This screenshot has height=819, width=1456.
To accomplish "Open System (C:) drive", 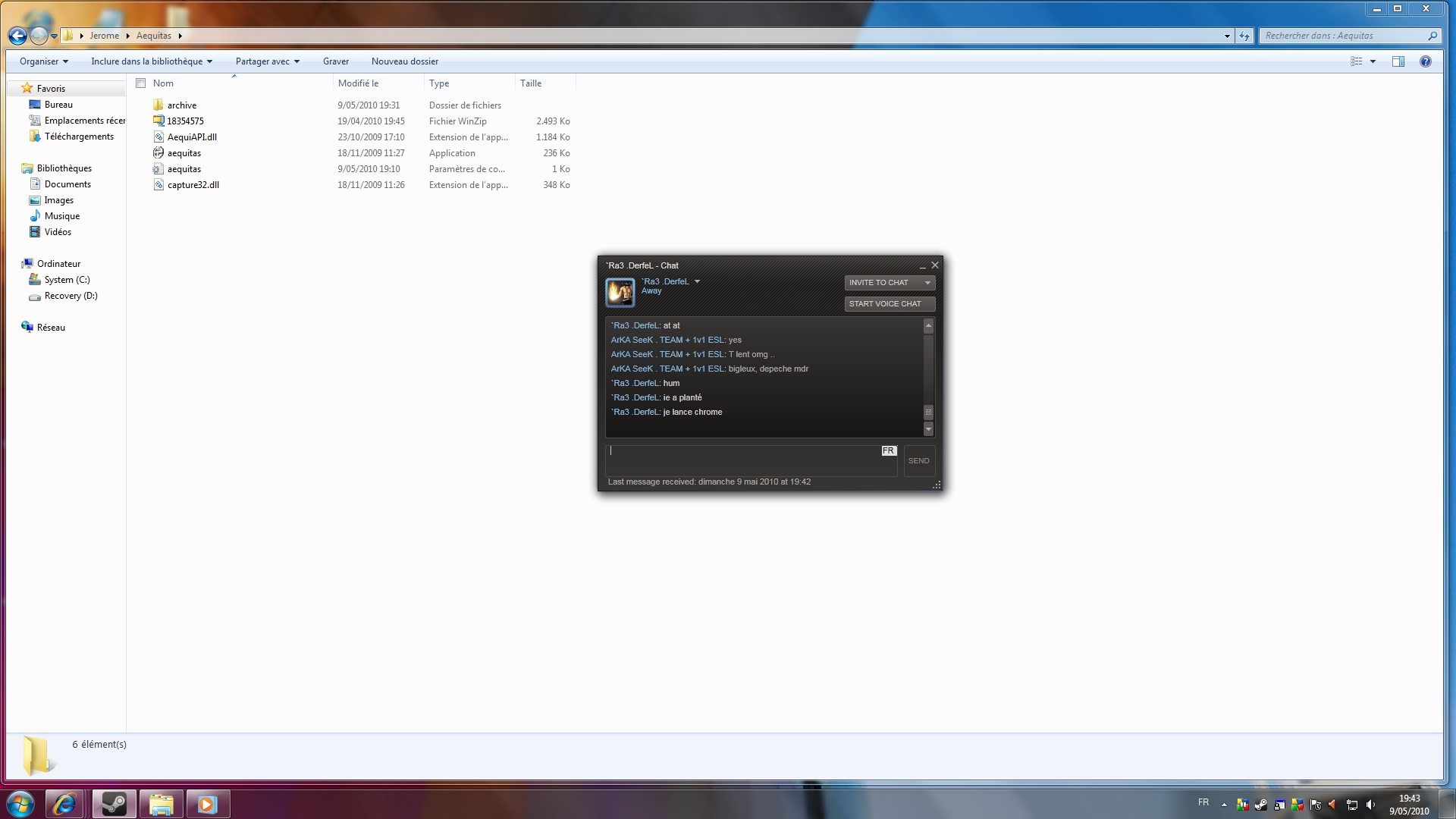I will 67,280.
